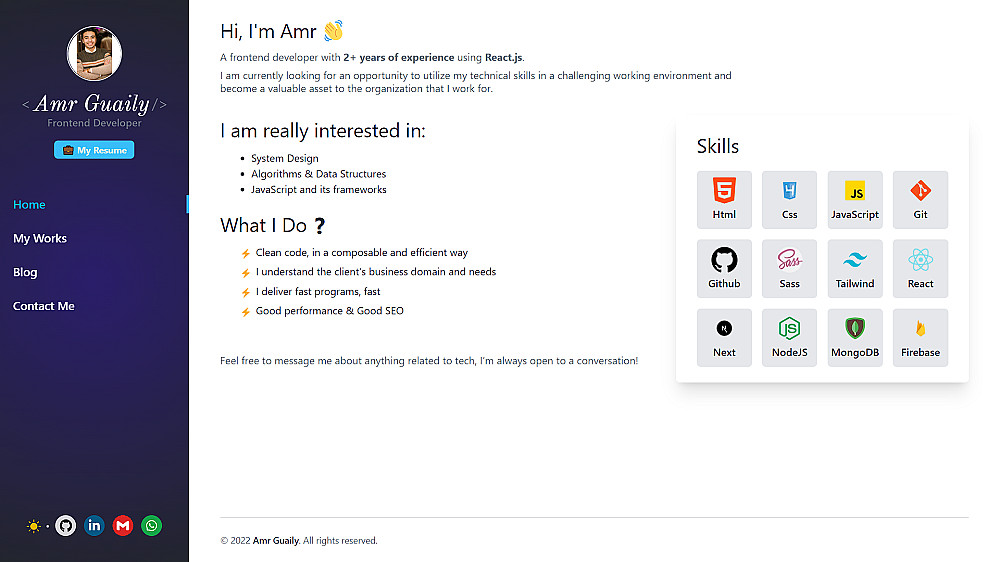This screenshot has height=562, width=1000.
Task: Go to the Home menu item
Action: pyautogui.click(x=29, y=205)
